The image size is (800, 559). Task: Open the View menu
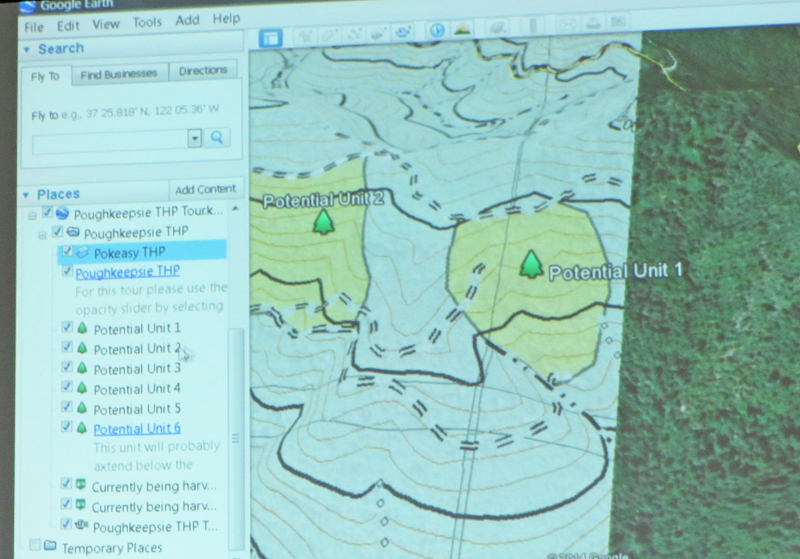pyautogui.click(x=106, y=24)
